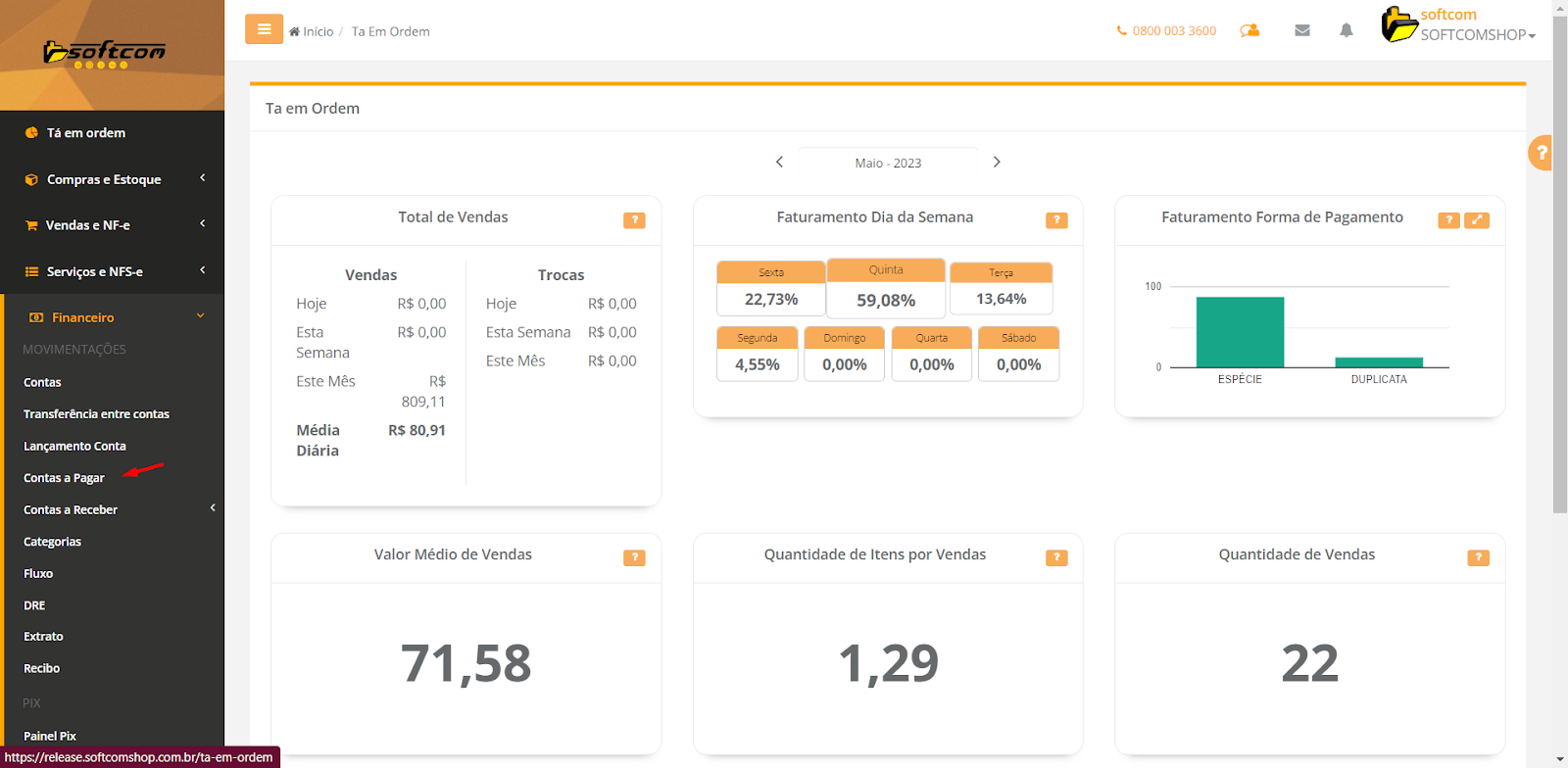Click the orange hamburger menu button
This screenshot has height=768, width=1568.
264,29
